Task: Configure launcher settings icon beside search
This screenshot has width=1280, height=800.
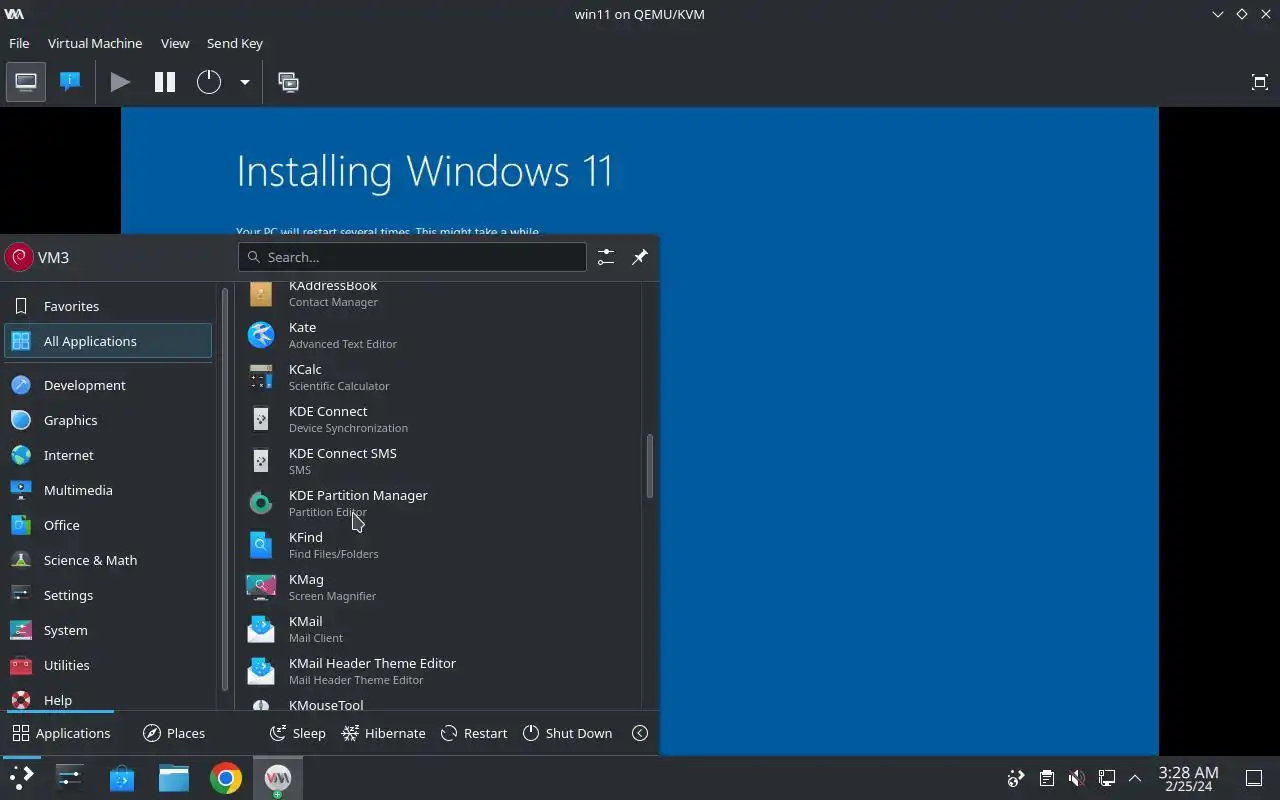Action: pos(606,257)
